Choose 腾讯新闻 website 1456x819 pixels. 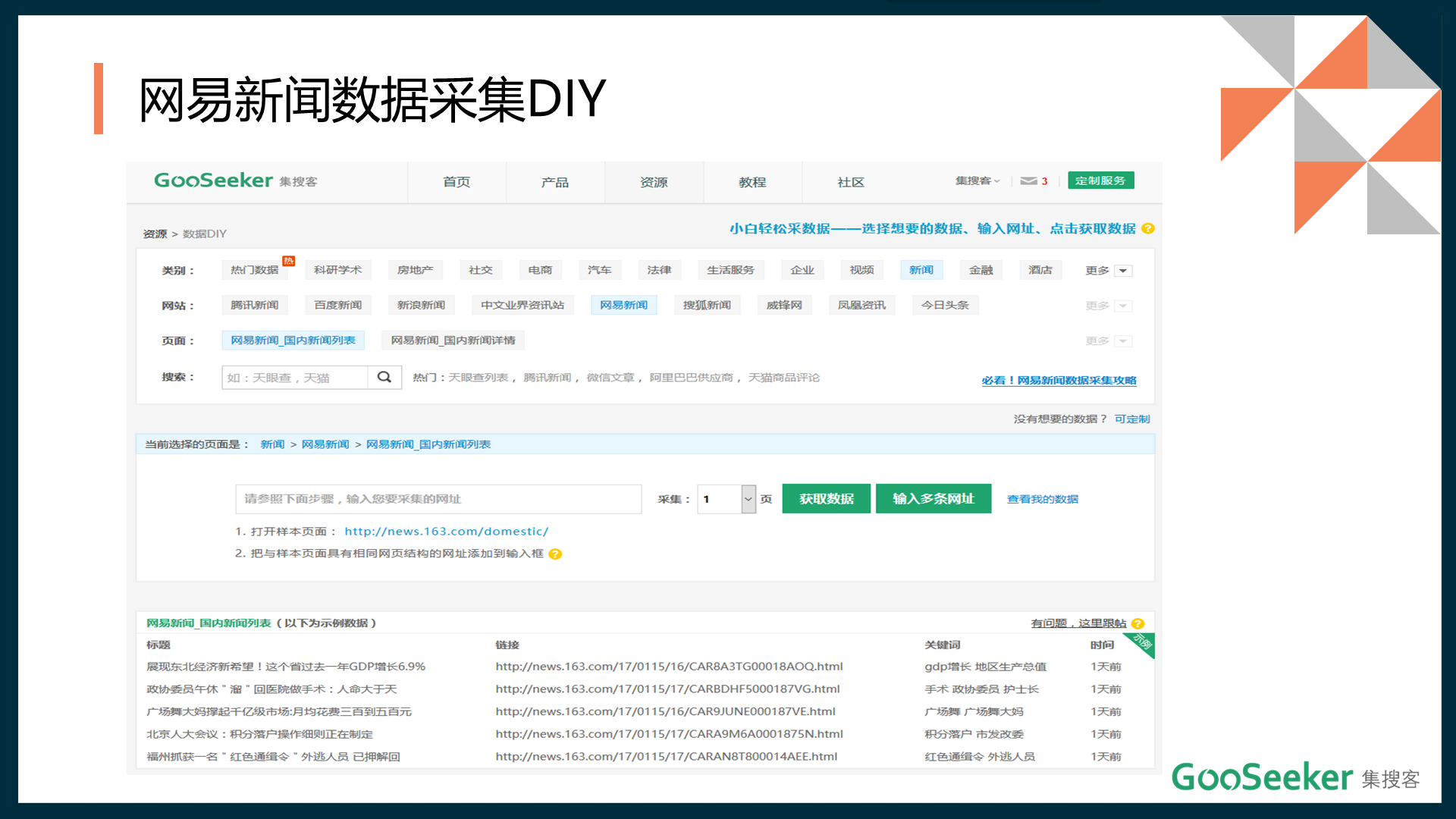point(255,305)
